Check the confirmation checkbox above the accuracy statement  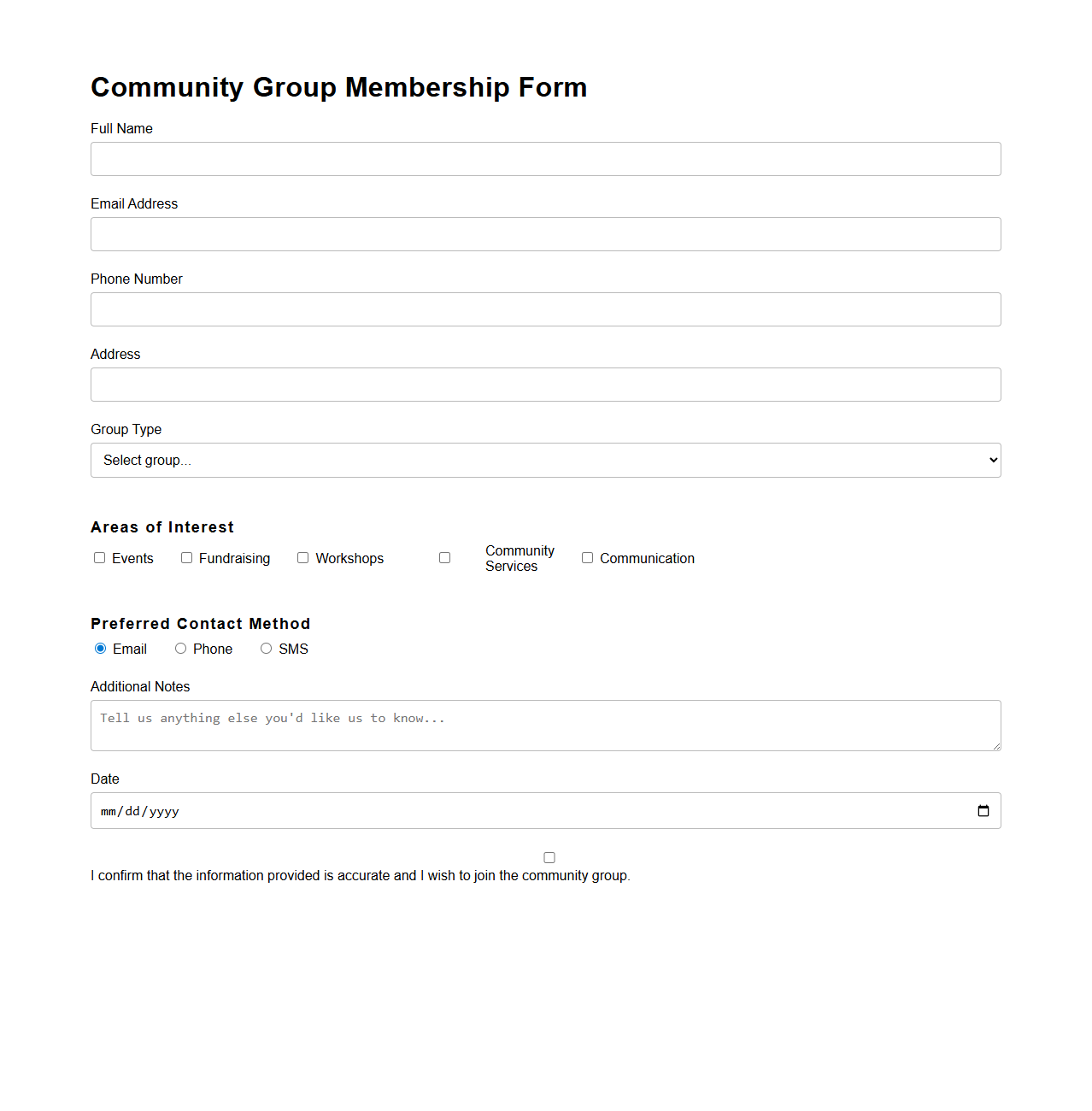(549, 857)
